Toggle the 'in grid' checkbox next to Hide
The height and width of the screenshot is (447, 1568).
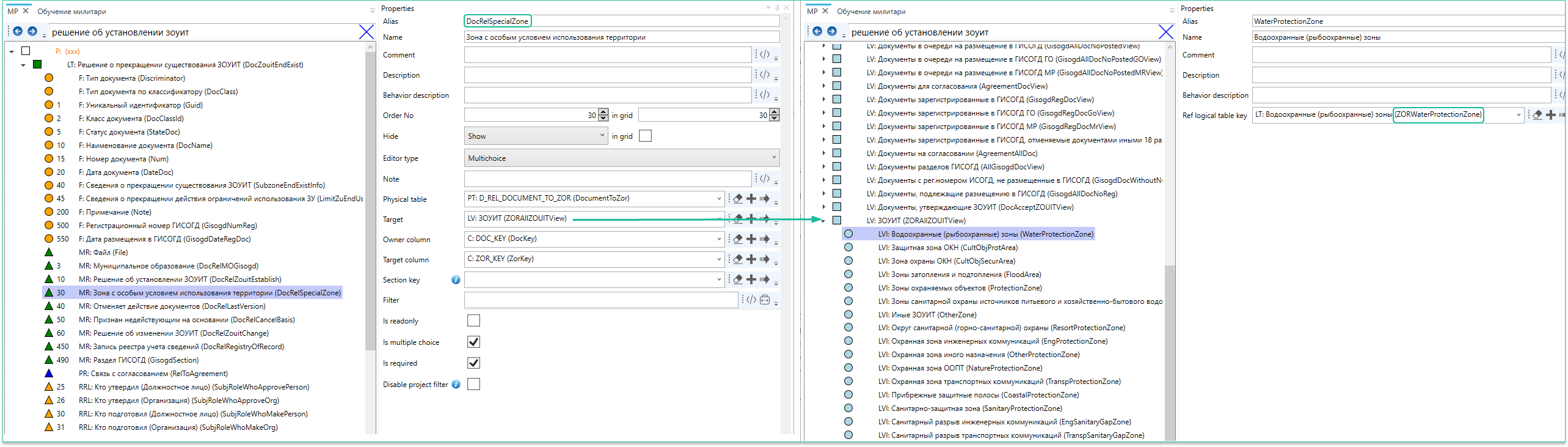click(645, 136)
